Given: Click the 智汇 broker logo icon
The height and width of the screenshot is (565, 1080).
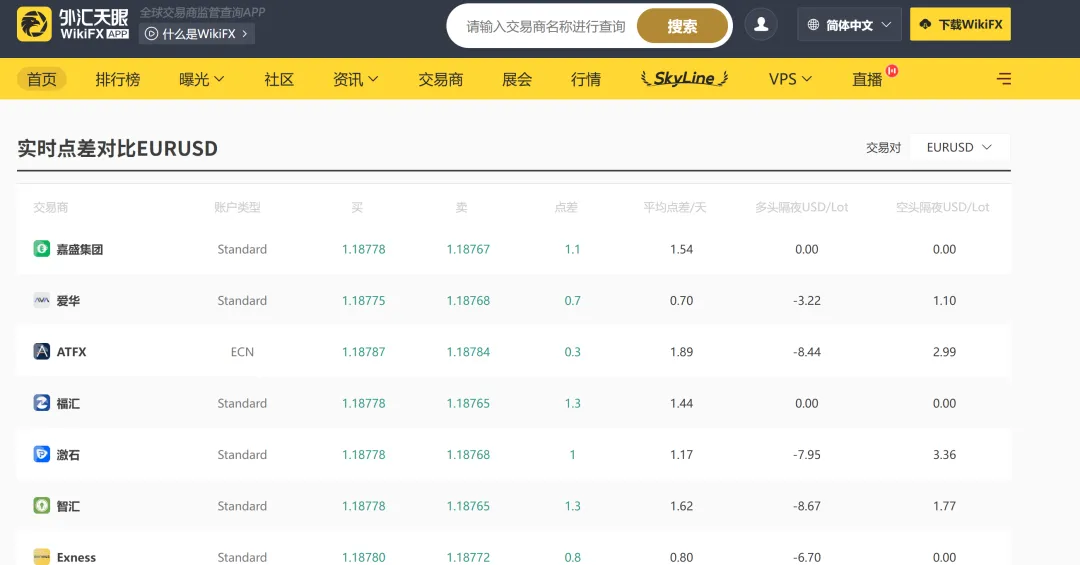Looking at the screenshot, I should [42, 505].
